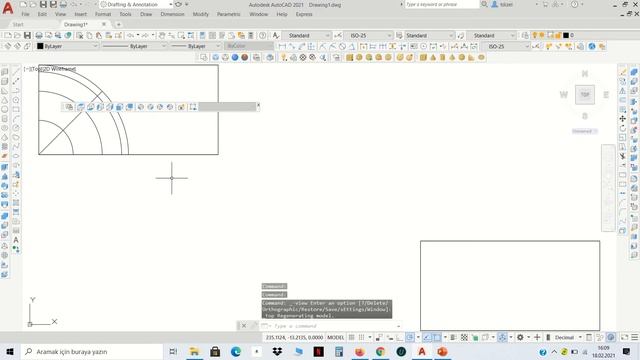The height and width of the screenshot is (360, 640).
Task: Open the AutoCAD application menu logo
Action: (x=8, y=8)
